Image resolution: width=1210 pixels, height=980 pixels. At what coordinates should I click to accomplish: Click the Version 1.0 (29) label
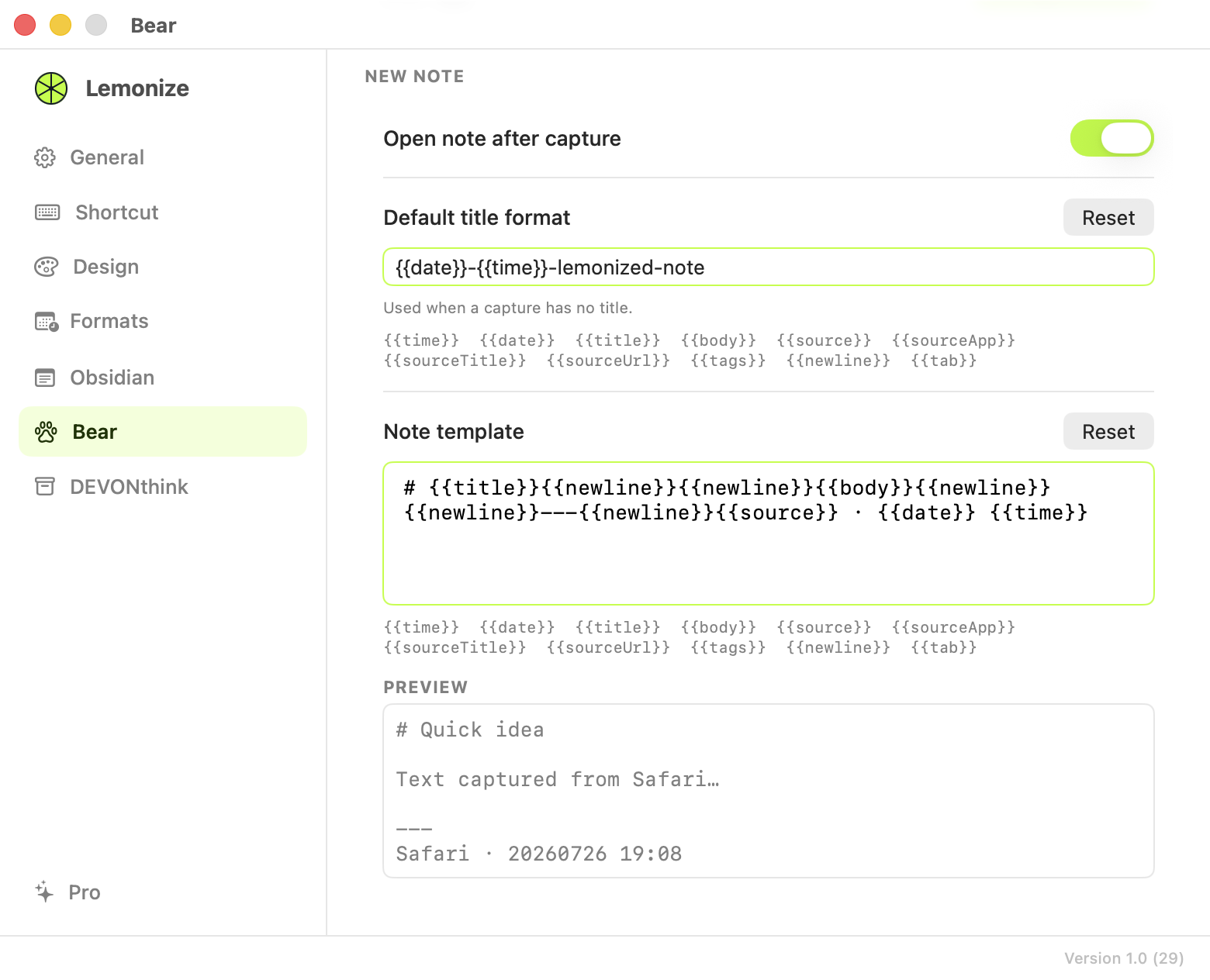[1124, 958]
